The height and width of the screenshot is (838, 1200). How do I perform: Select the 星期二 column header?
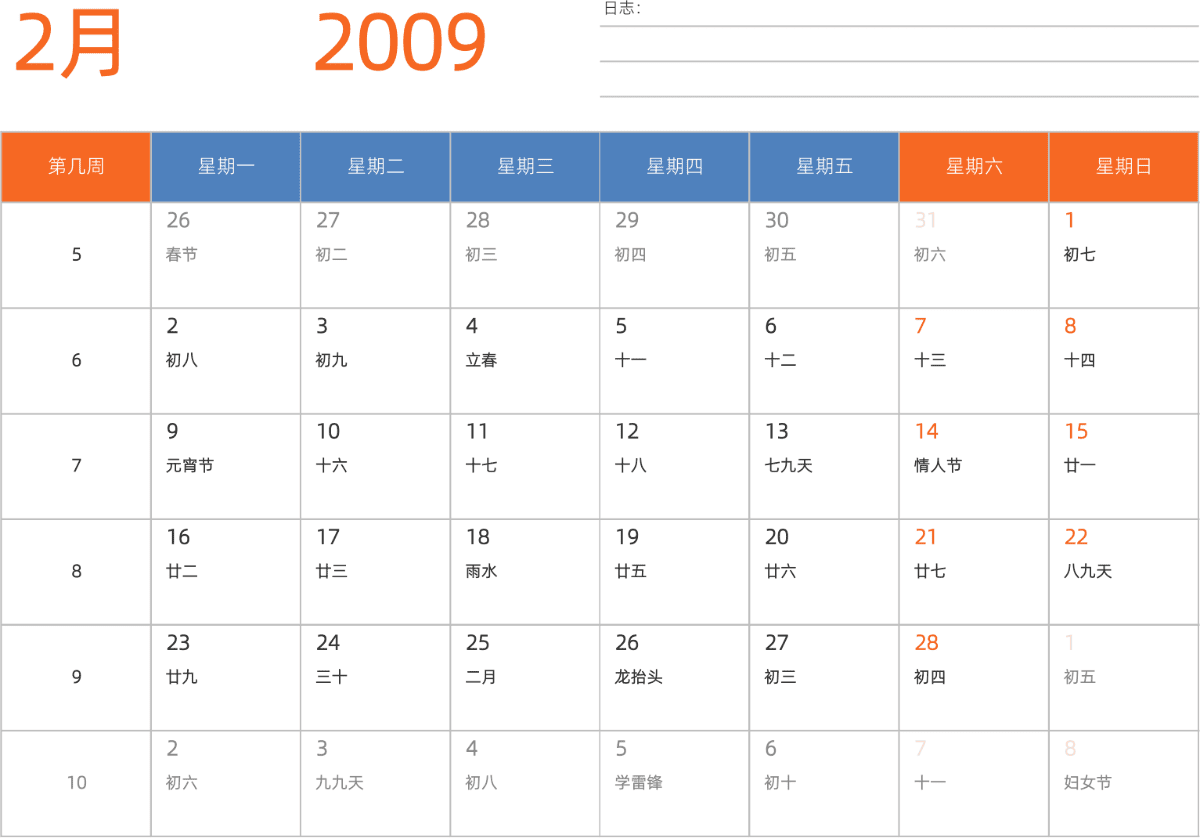(375, 167)
